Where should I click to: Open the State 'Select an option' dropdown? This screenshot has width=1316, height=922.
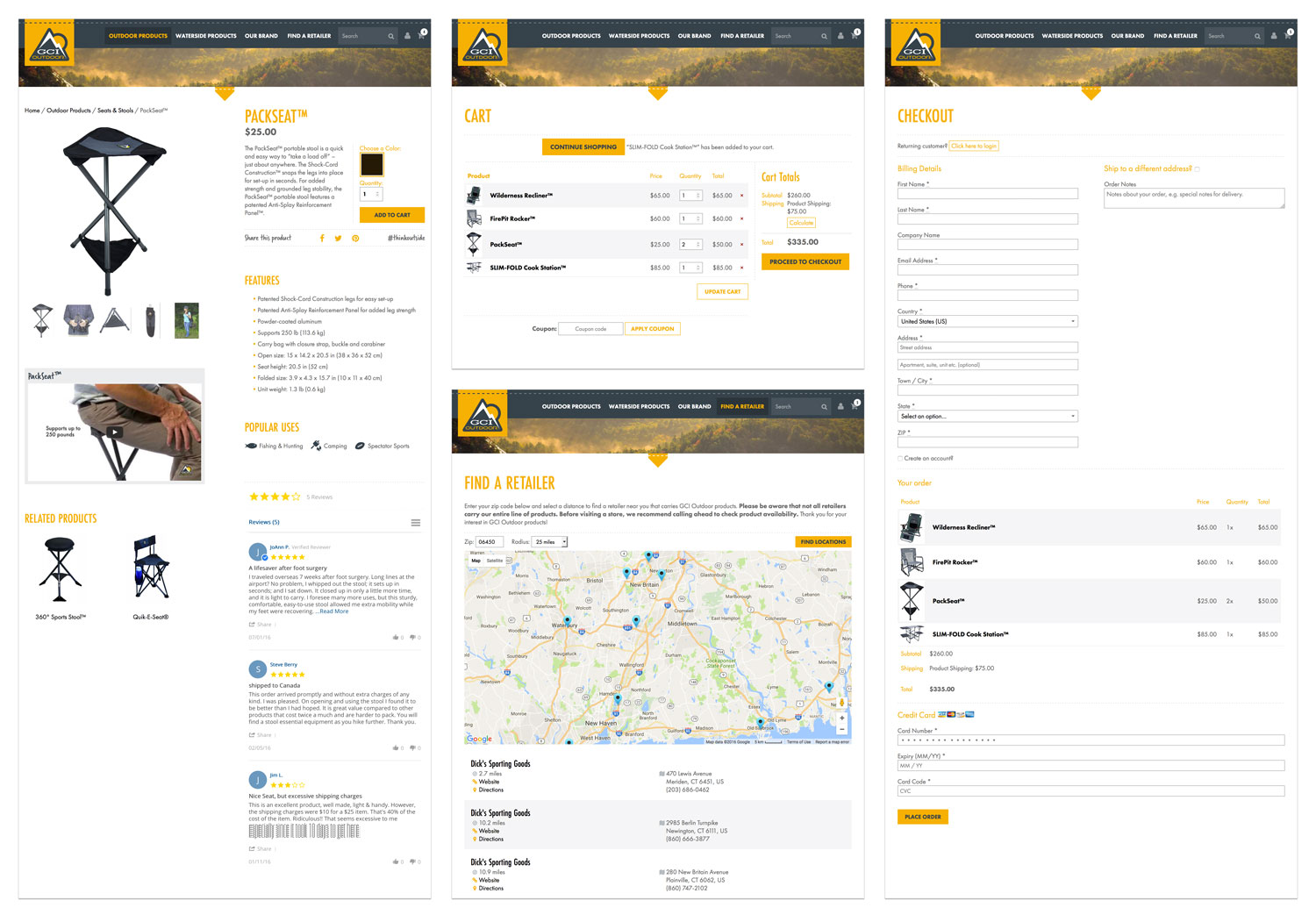pos(987,417)
